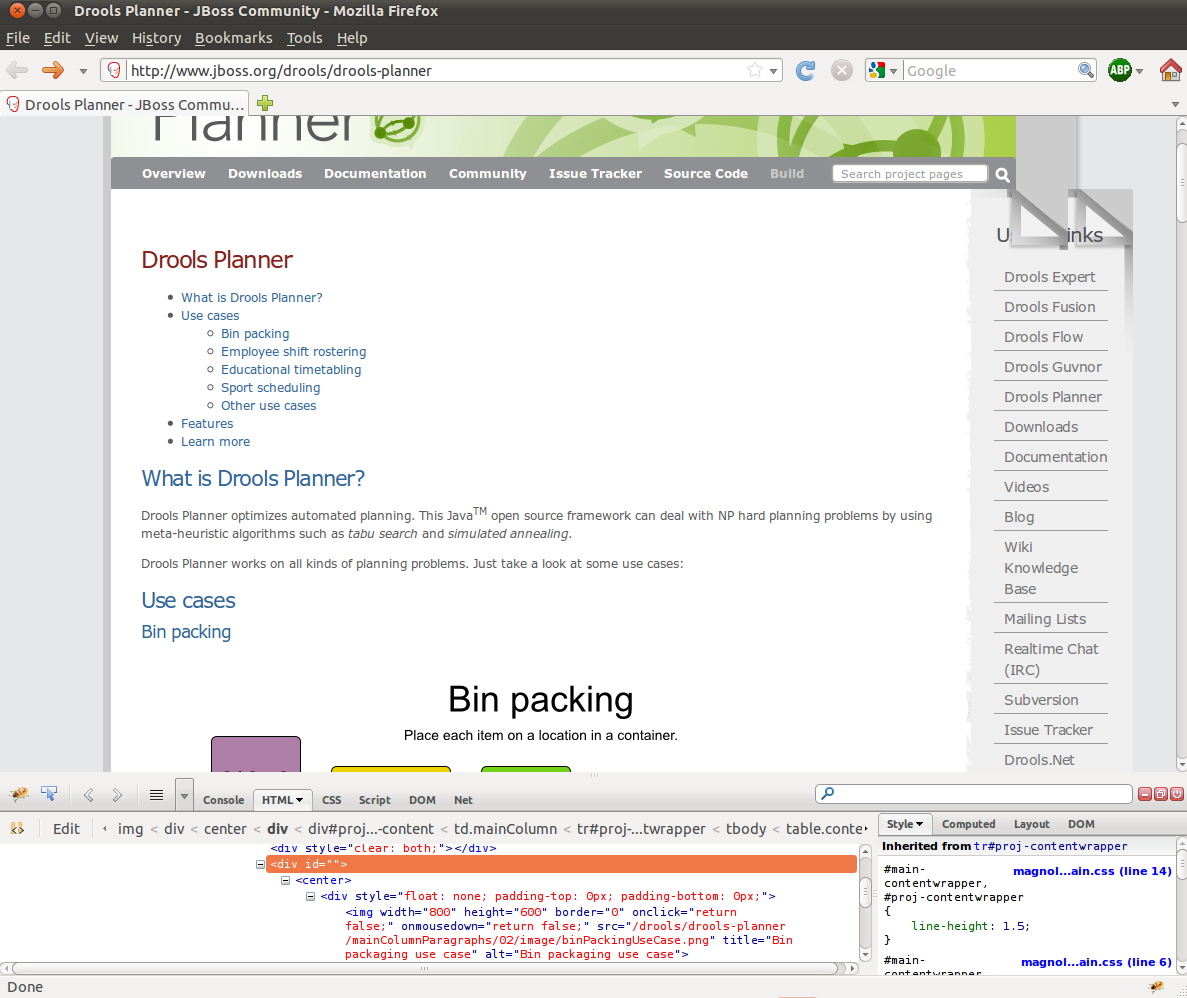Focus the Search project pages field
This screenshot has height=998, width=1187.
click(910, 174)
